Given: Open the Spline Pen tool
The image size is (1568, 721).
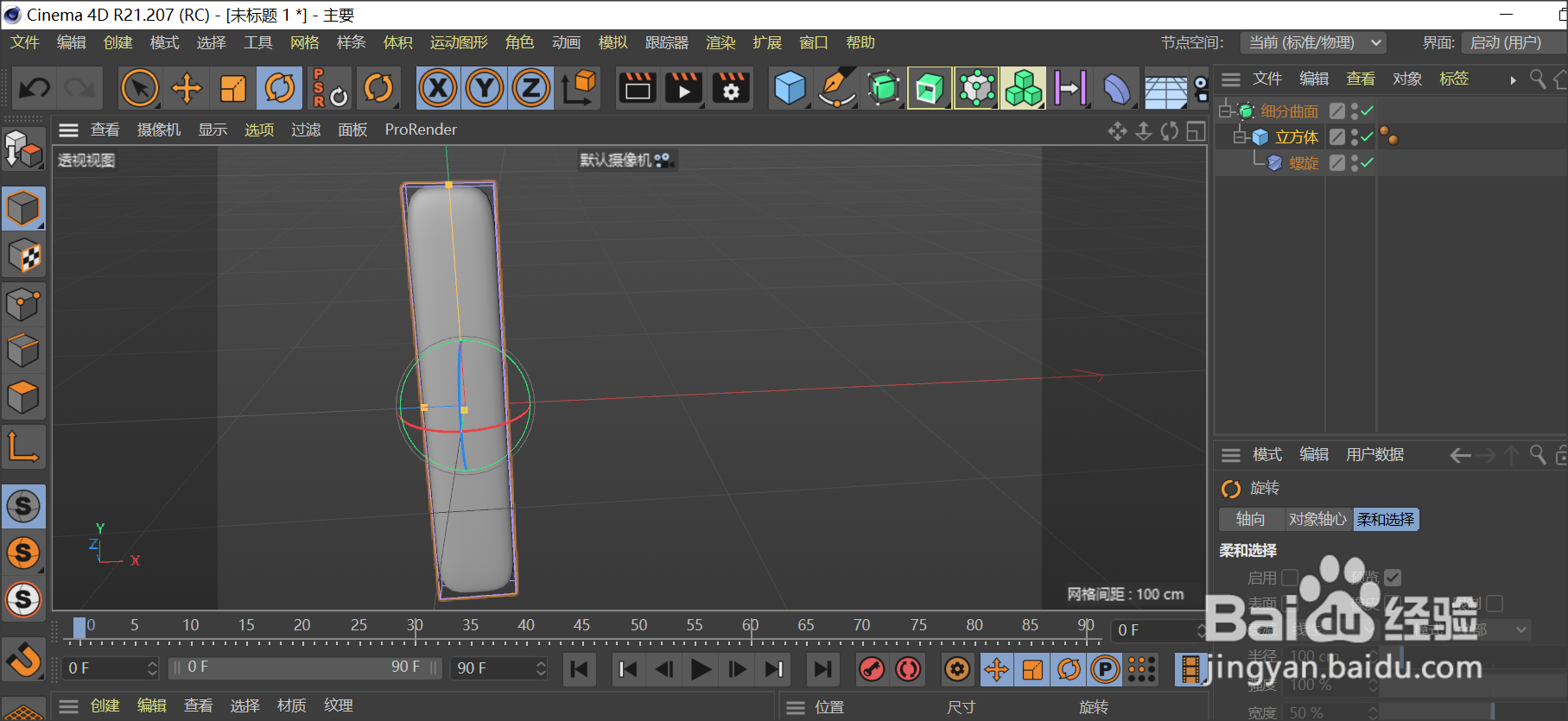Looking at the screenshot, I should click(x=836, y=88).
